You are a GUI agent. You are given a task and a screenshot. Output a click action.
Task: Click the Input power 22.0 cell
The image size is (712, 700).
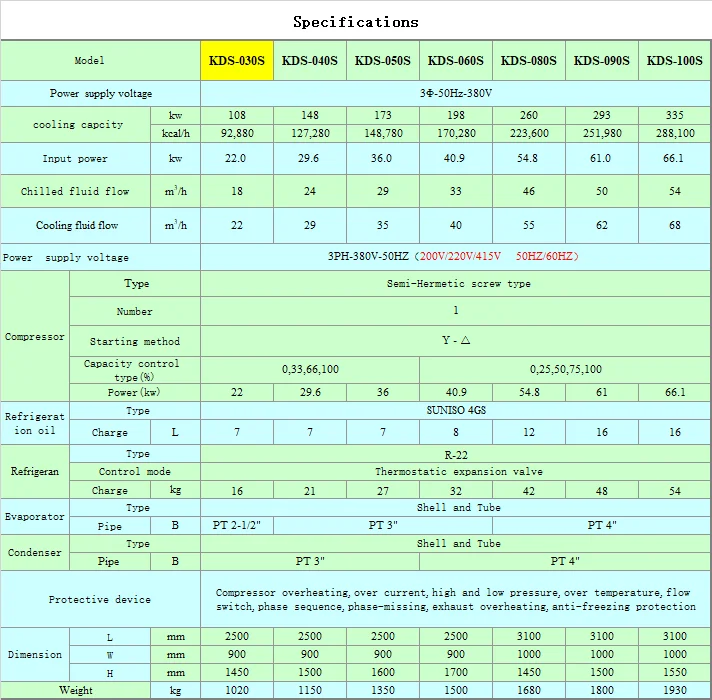pos(237,158)
